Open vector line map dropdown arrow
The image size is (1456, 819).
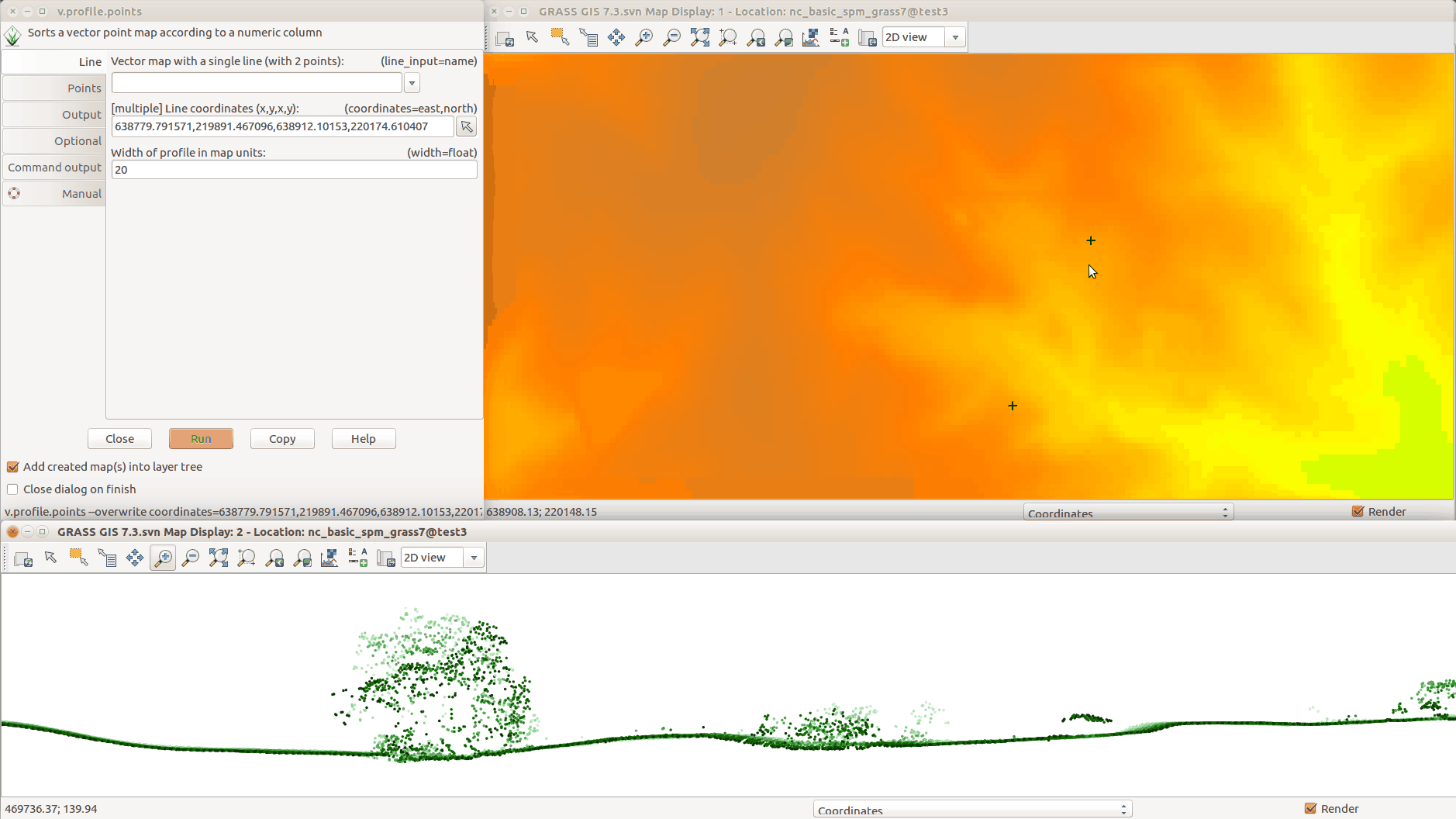click(x=412, y=83)
